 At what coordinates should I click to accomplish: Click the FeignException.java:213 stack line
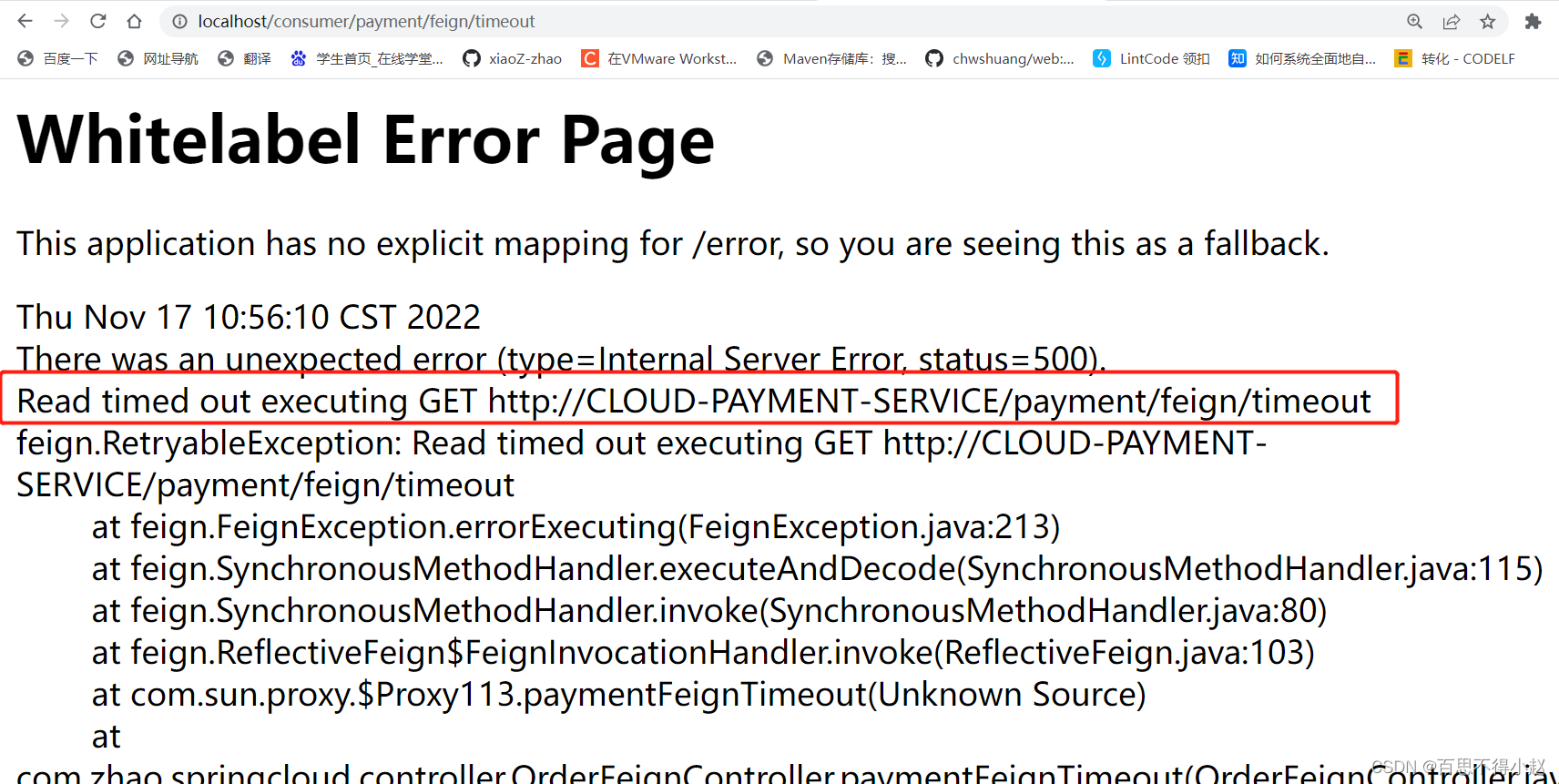(x=576, y=527)
